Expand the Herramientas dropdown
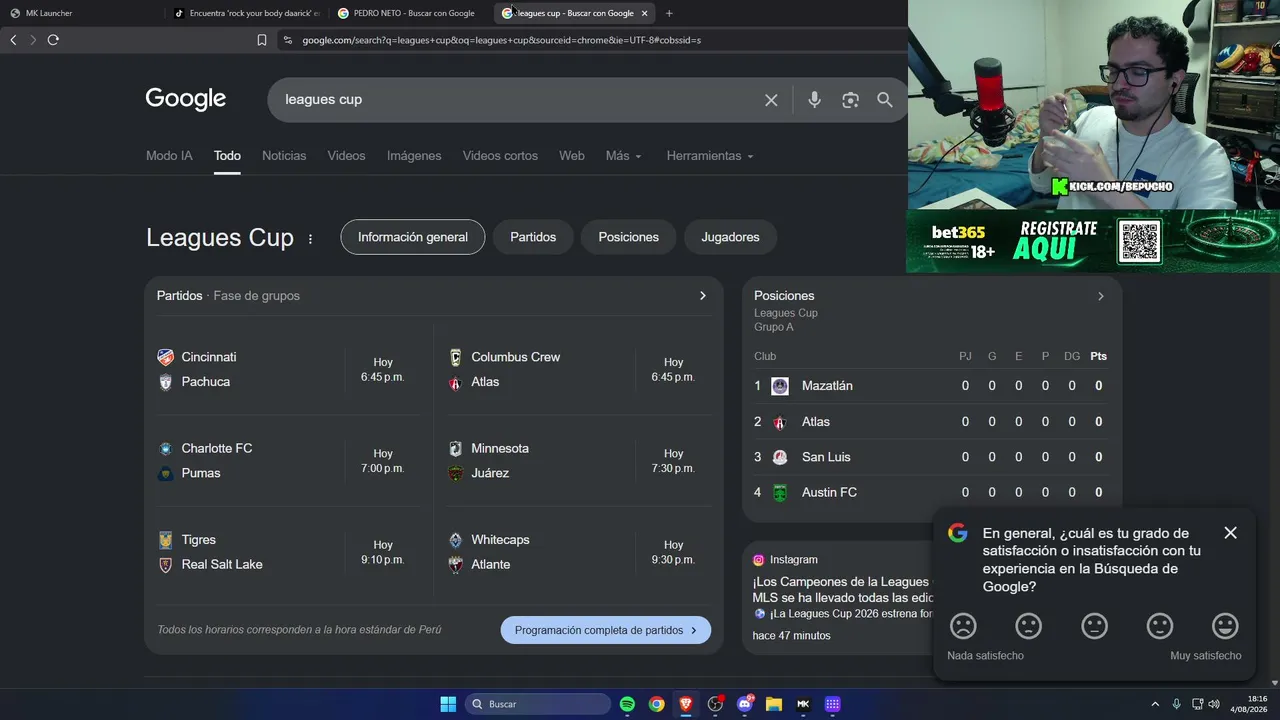Screen dimensions: 1280x720 pyautogui.click(x=710, y=156)
